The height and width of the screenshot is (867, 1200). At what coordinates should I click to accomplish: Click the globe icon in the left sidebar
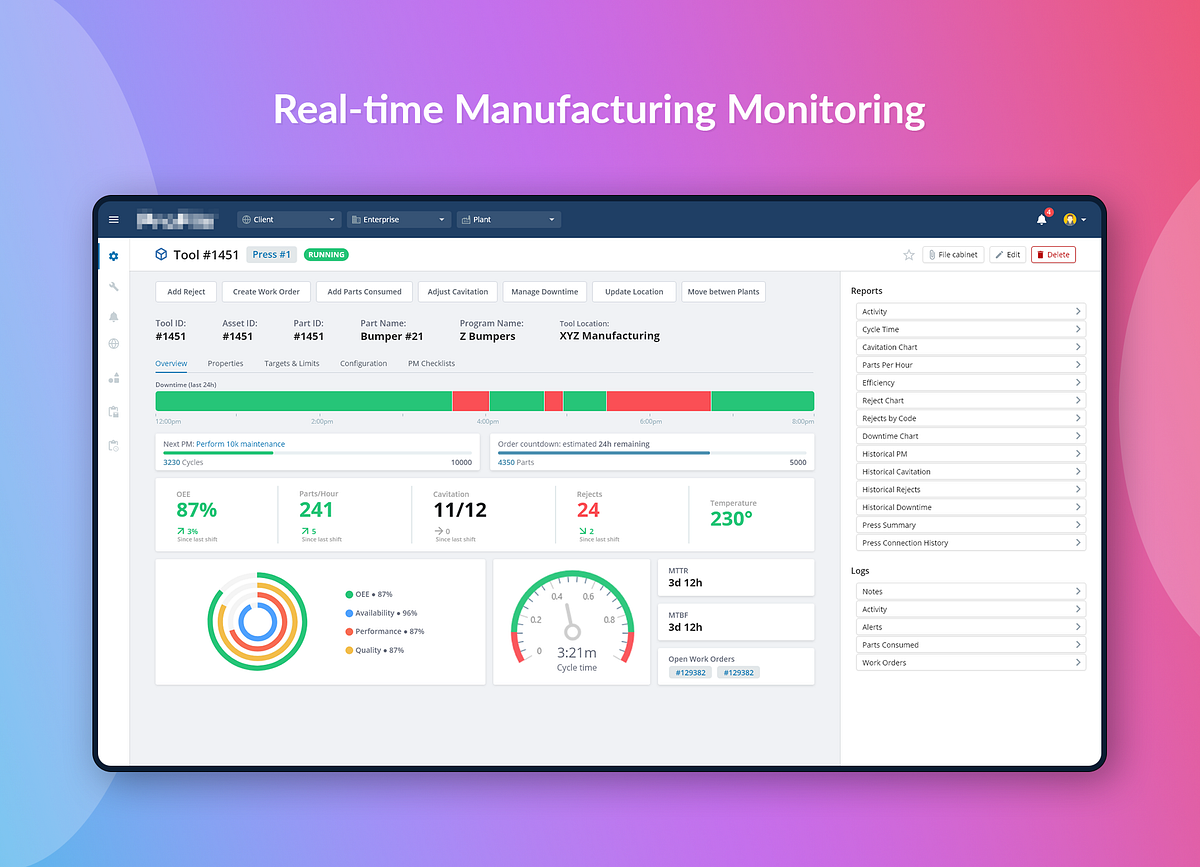(113, 345)
